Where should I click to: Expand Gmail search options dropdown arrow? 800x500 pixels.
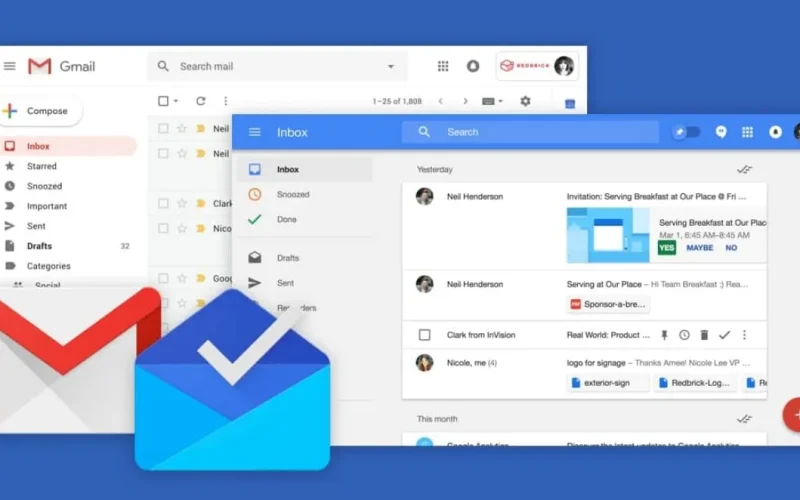click(x=391, y=66)
